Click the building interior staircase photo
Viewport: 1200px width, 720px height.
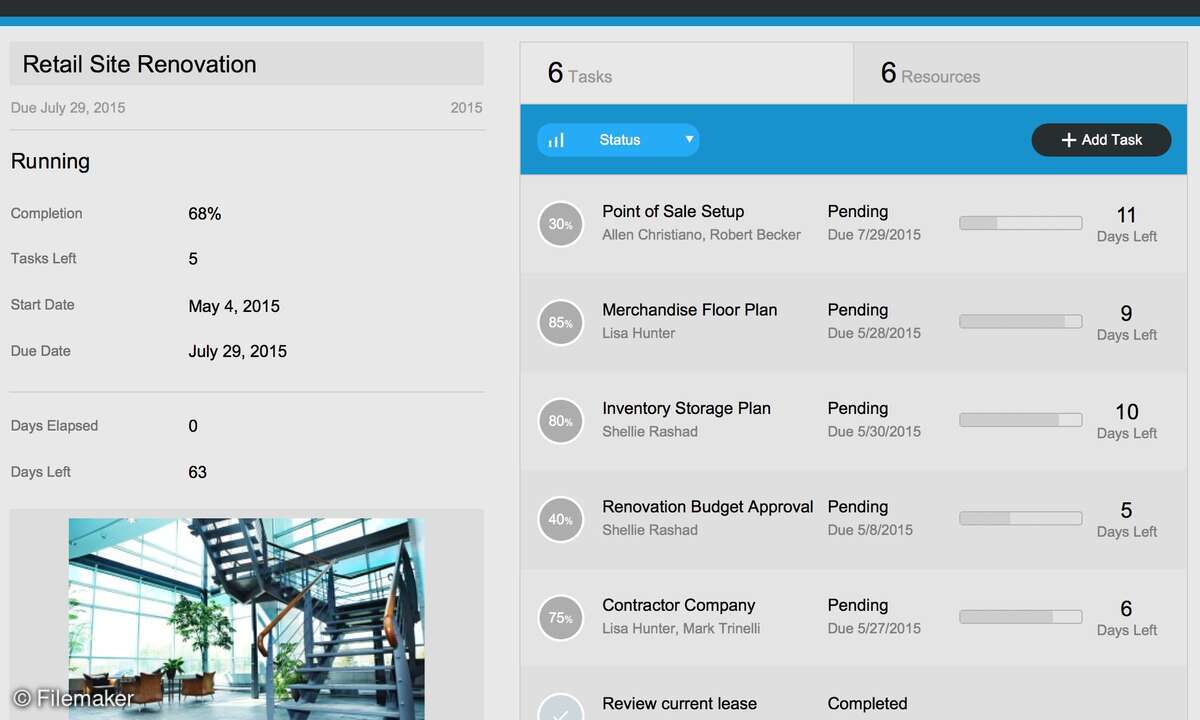point(246,618)
